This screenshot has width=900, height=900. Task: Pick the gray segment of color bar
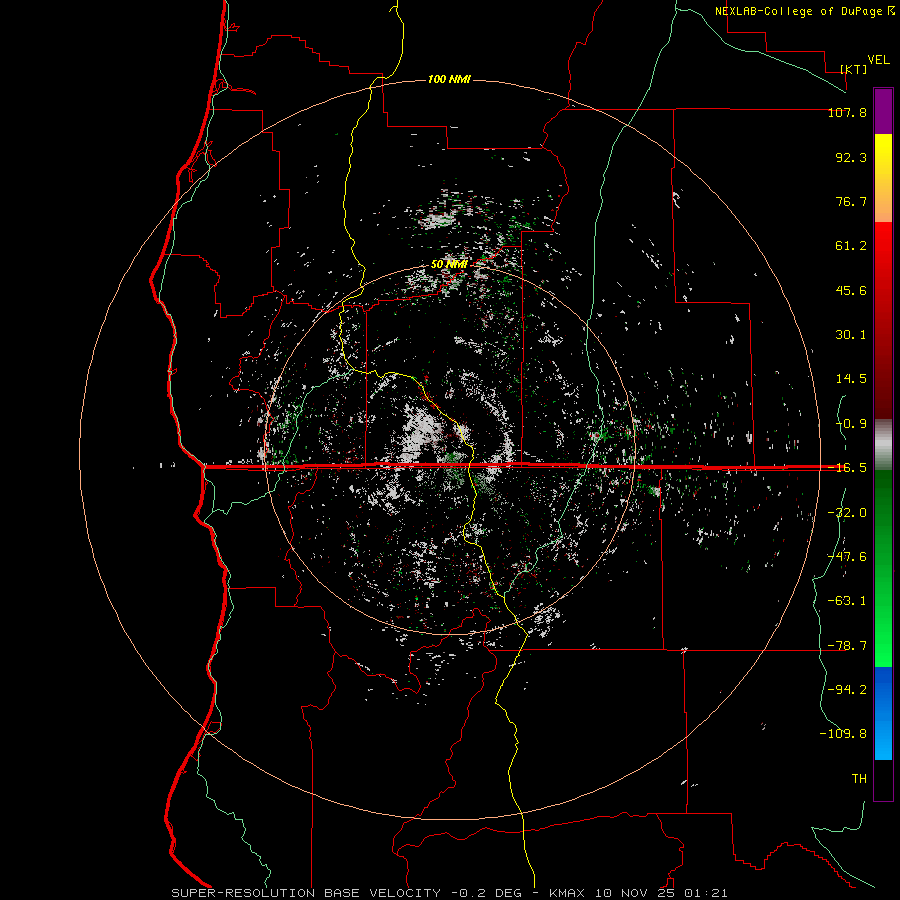click(883, 444)
